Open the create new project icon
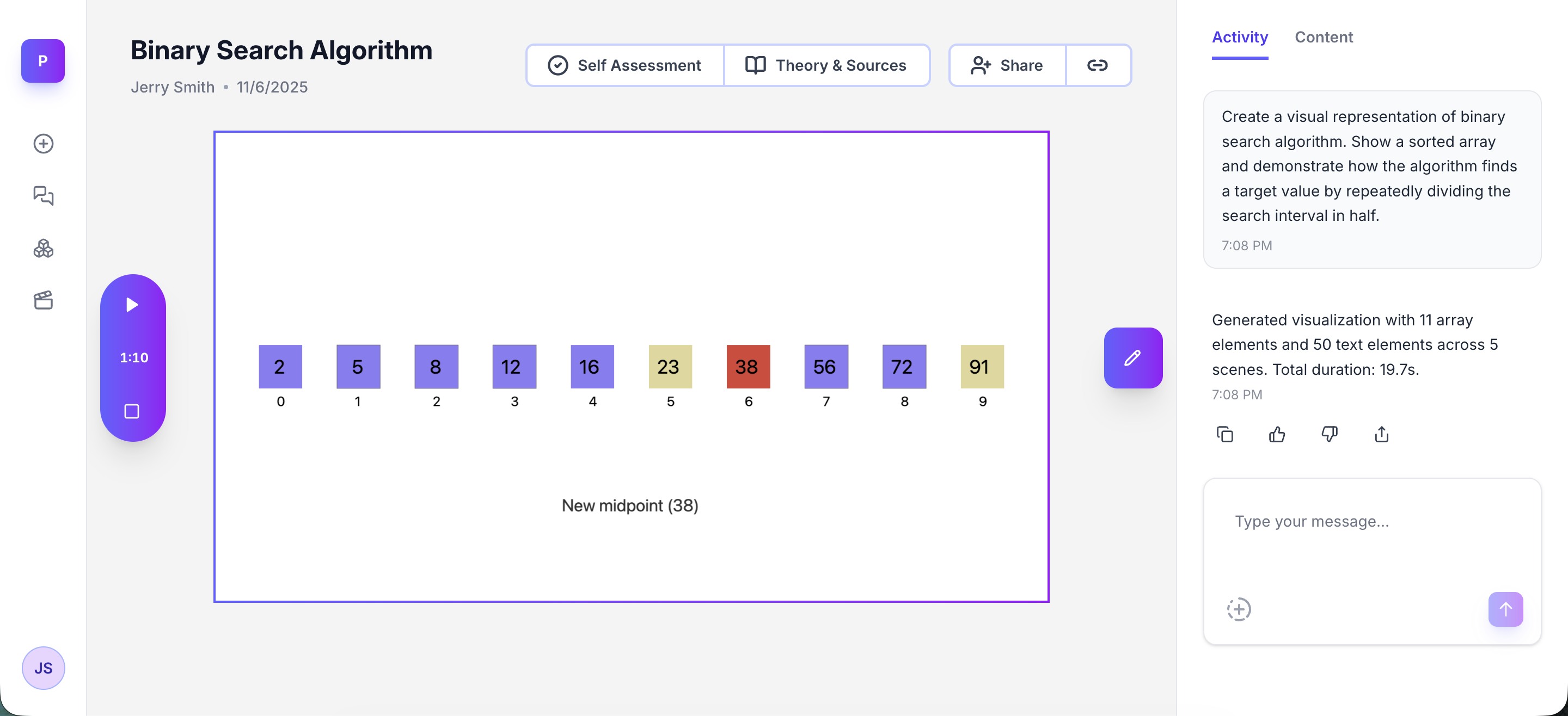The image size is (1568, 716). click(42, 144)
